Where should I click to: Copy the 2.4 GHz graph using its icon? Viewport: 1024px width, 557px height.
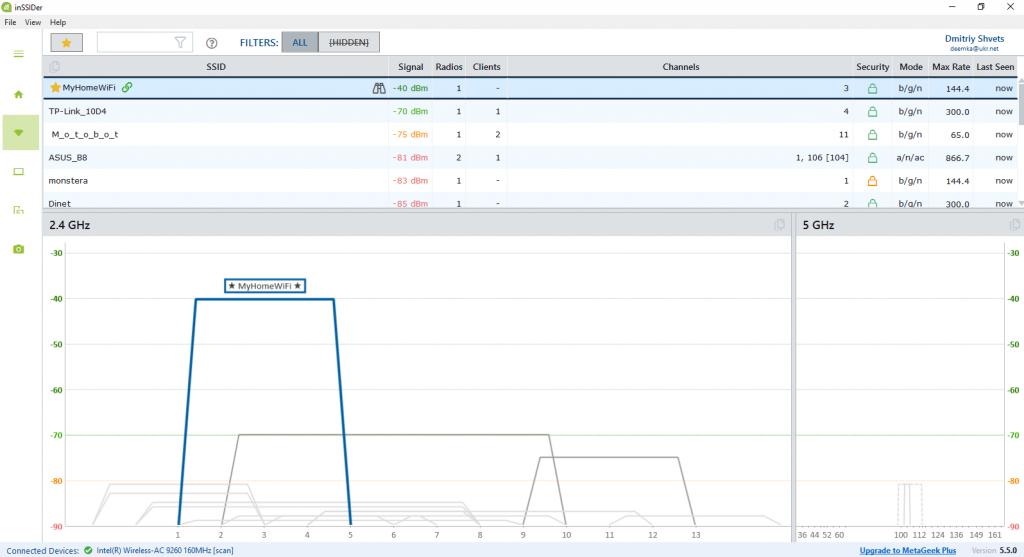coord(779,225)
